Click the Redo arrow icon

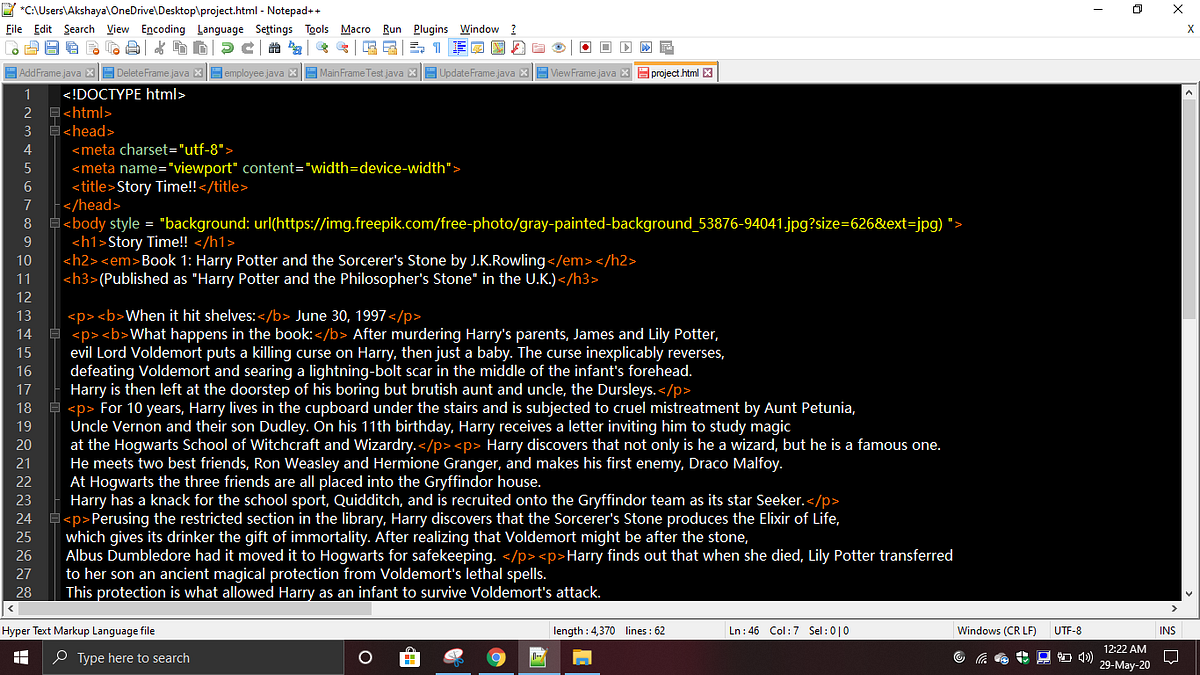pyautogui.click(x=248, y=47)
